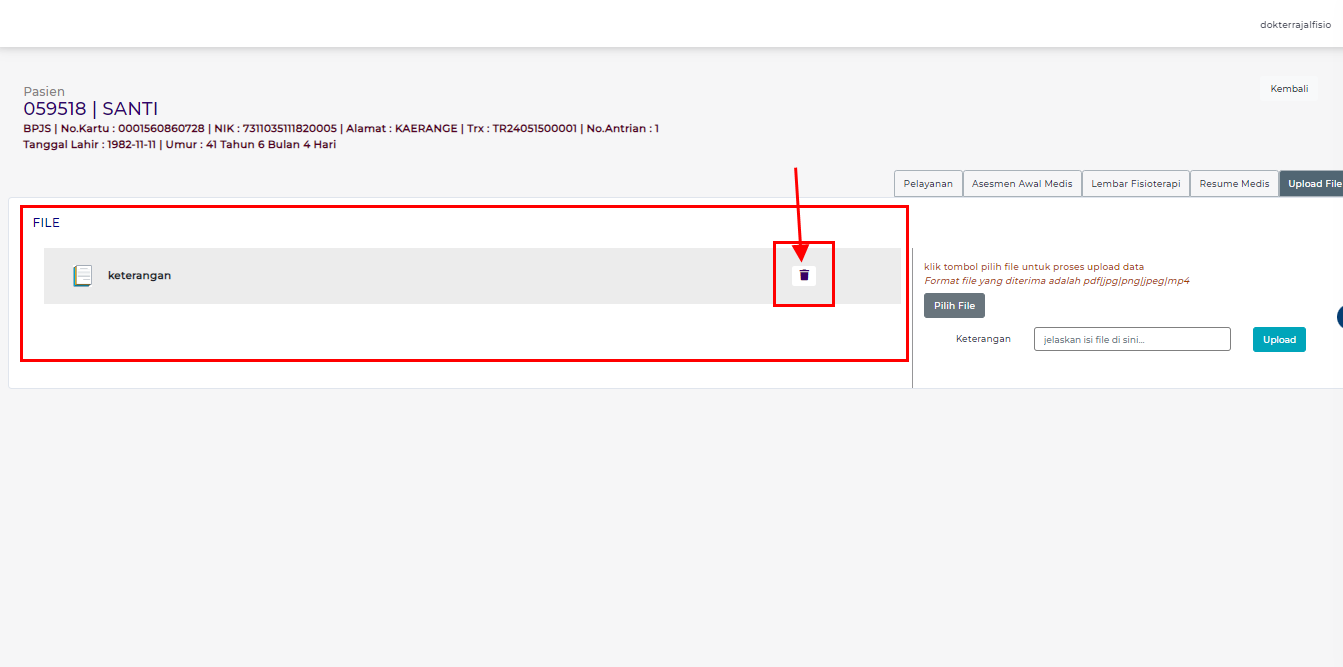Click the dark circular button at right edge

[1339, 317]
